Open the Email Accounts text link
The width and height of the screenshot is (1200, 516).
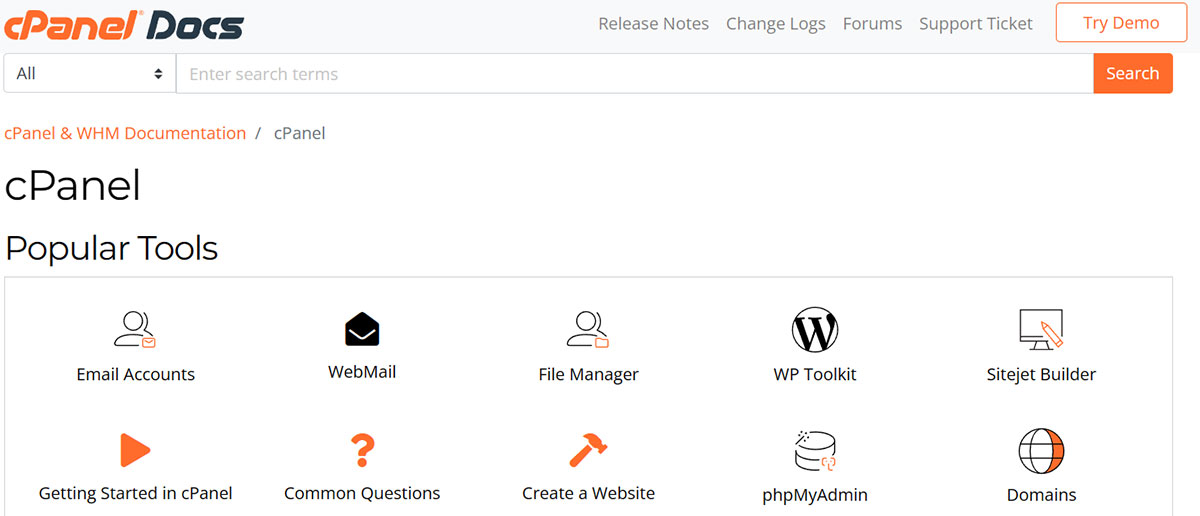tap(135, 375)
